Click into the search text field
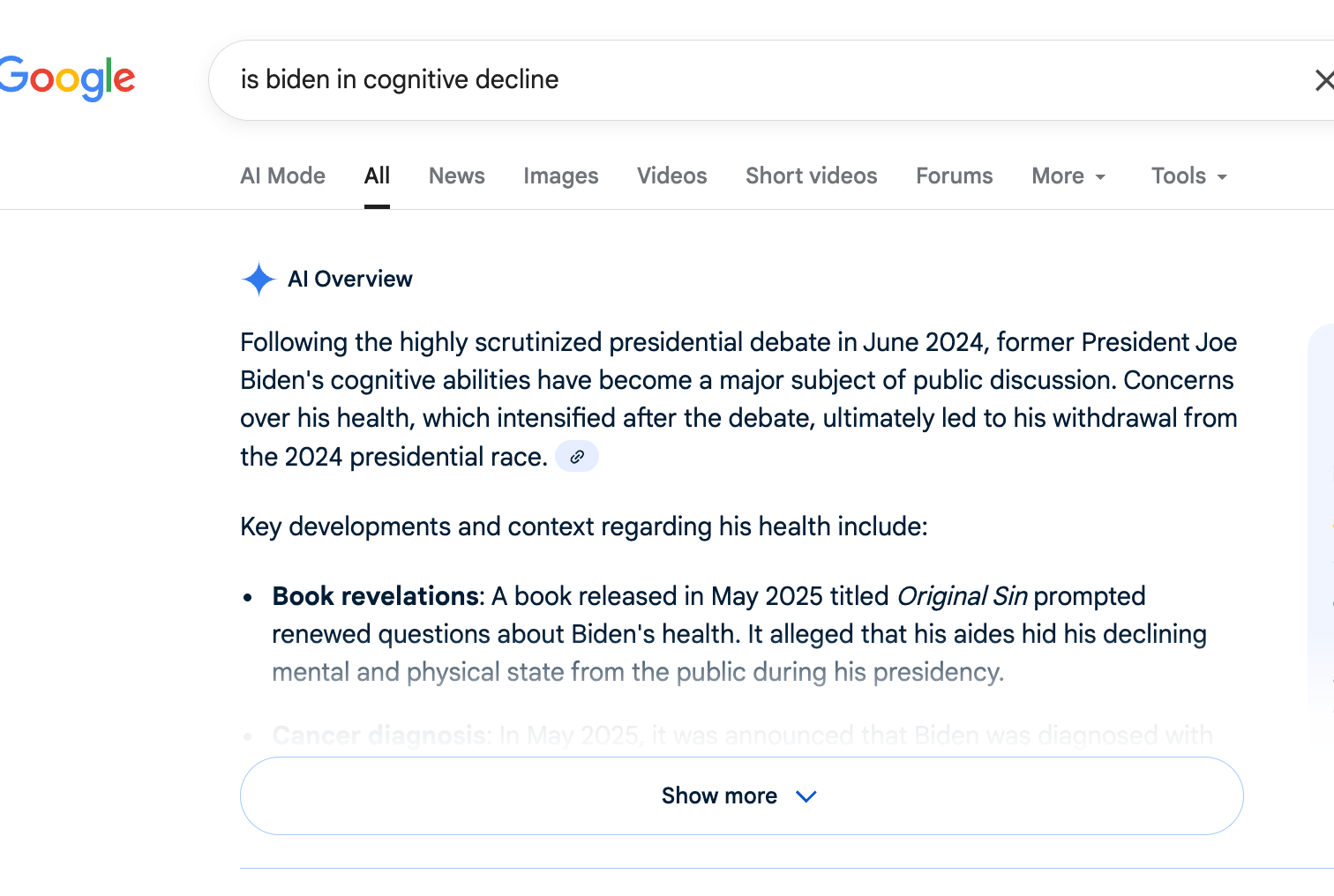This screenshot has width=1334, height=896. click(706, 80)
